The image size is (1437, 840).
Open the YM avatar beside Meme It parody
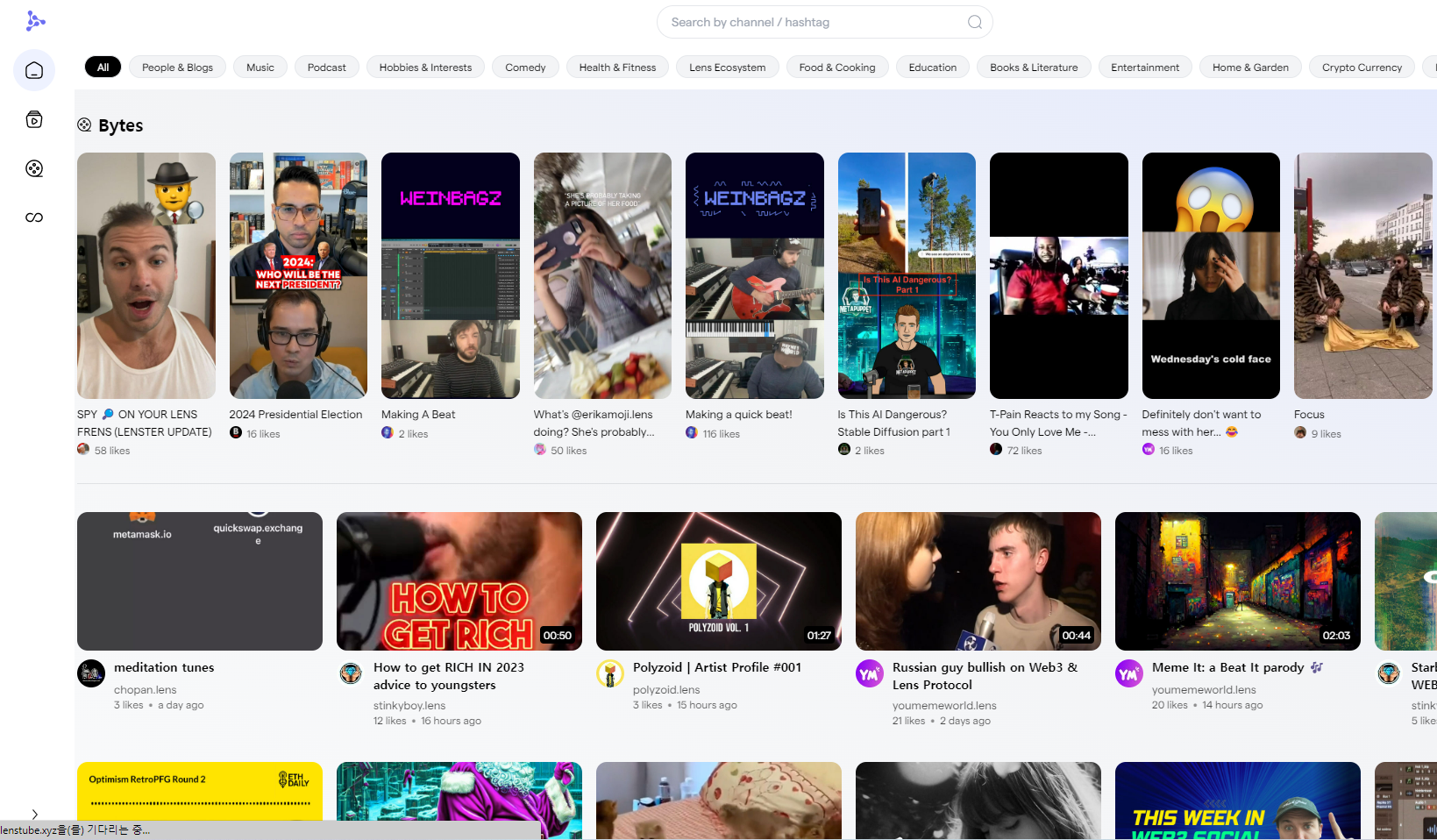[x=1129, y=673]
